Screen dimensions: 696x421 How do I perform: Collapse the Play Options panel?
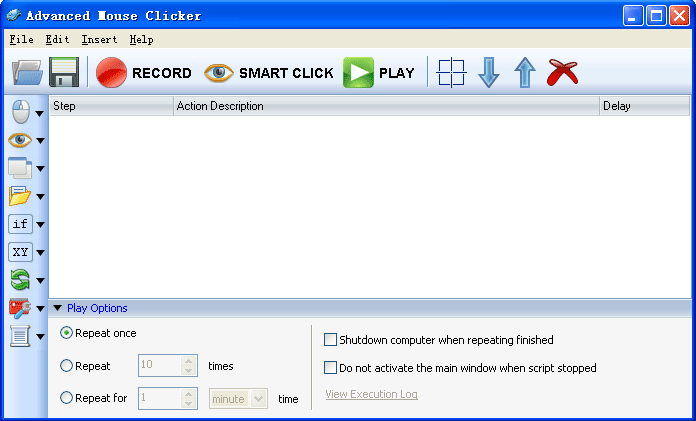point(57,308)
